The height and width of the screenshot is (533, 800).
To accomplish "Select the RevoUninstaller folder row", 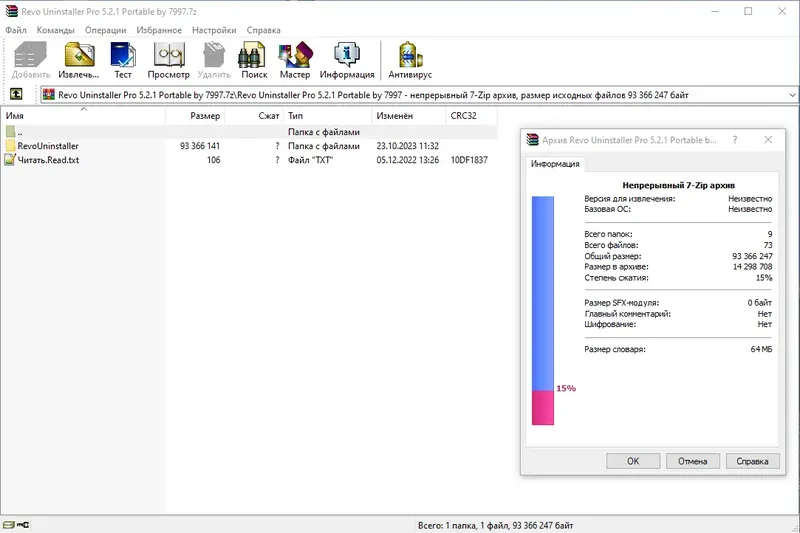I will pos(250,146).
